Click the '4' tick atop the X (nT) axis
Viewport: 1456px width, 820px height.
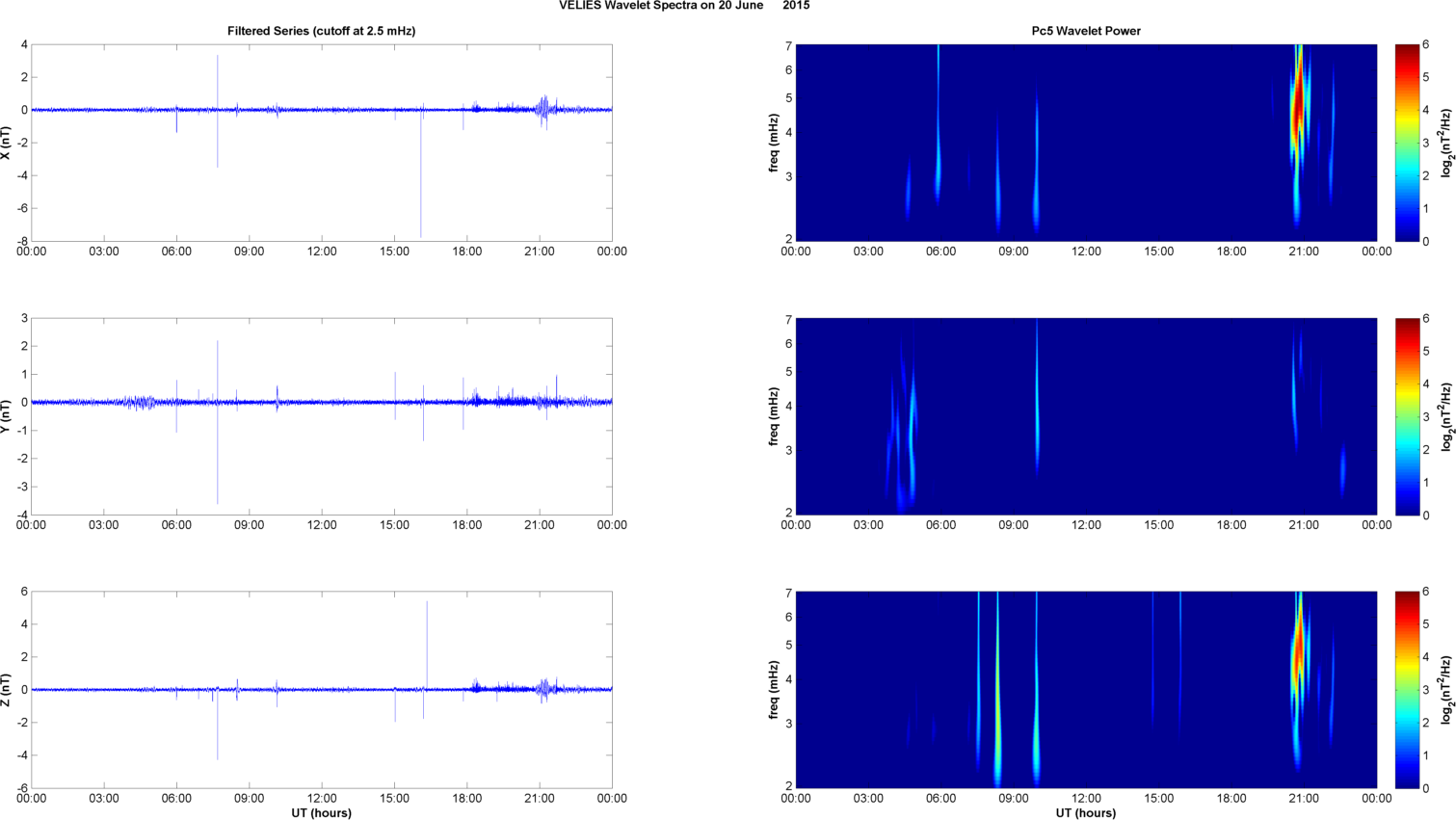(24, 44)
